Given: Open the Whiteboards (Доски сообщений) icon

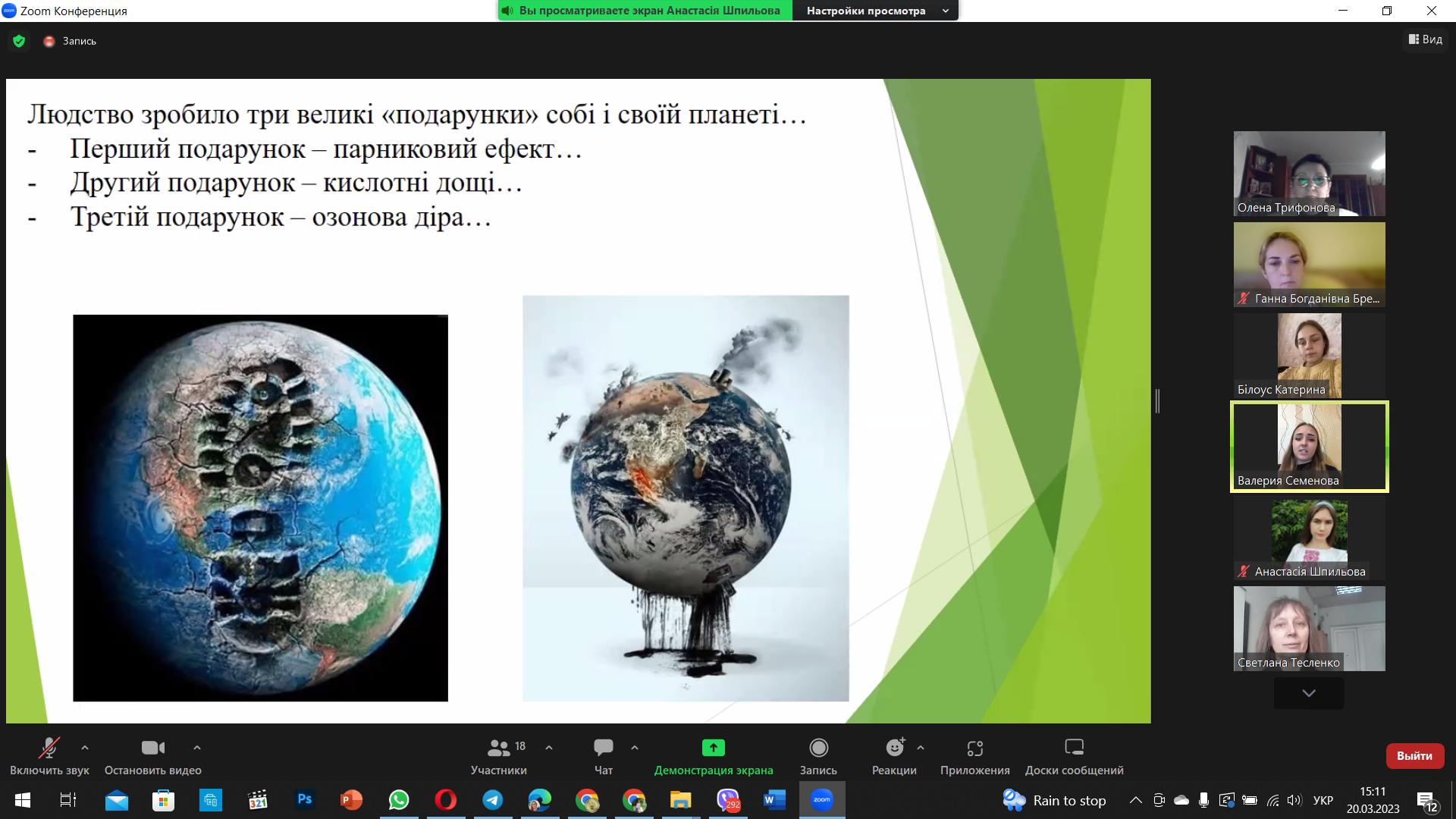Looking at the screenshot, I should [1074, 748].
